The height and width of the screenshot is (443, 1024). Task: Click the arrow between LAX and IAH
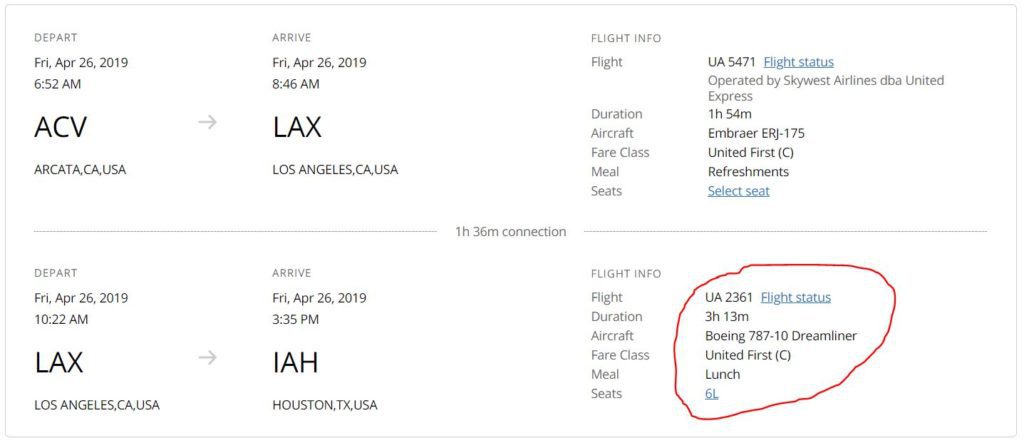click(207, 358)
